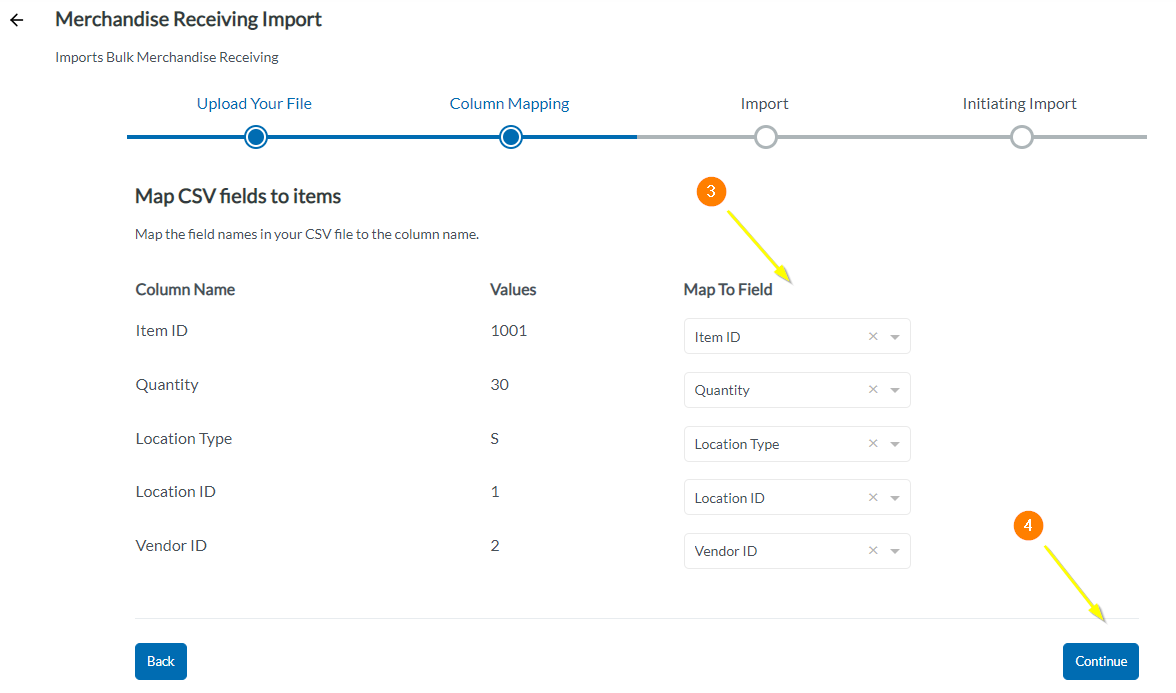This screenshot has width=1176, height=693.
Task: Click the Initiating Import step circle
Action: click(1022, 137)
